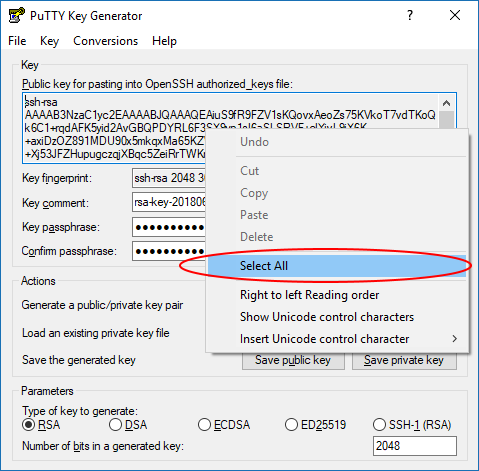Click the public key scrollbar up arrow
479x471 pixels.
[446, 103]
